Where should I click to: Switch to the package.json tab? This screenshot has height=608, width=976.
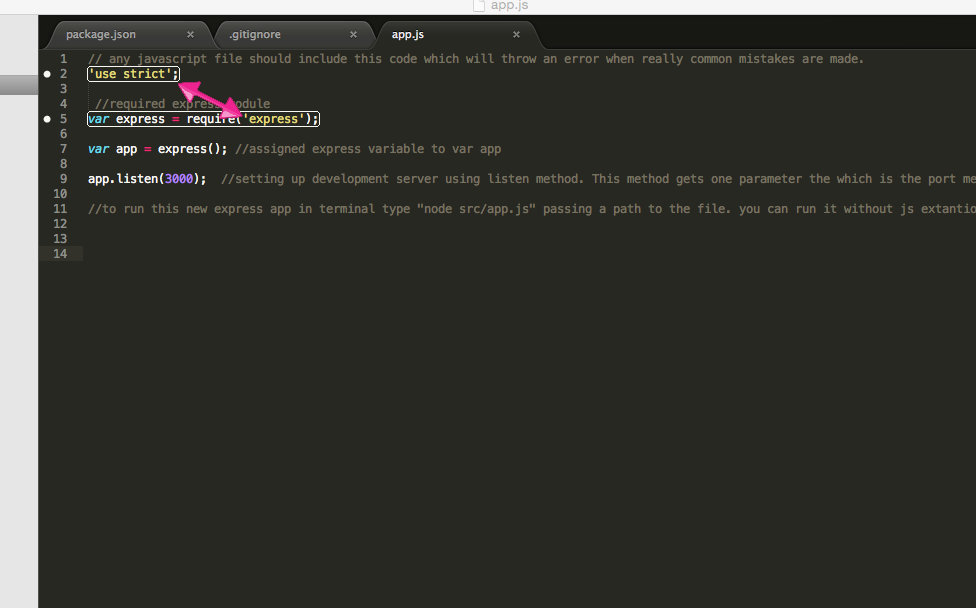click(x=101, y=34)
